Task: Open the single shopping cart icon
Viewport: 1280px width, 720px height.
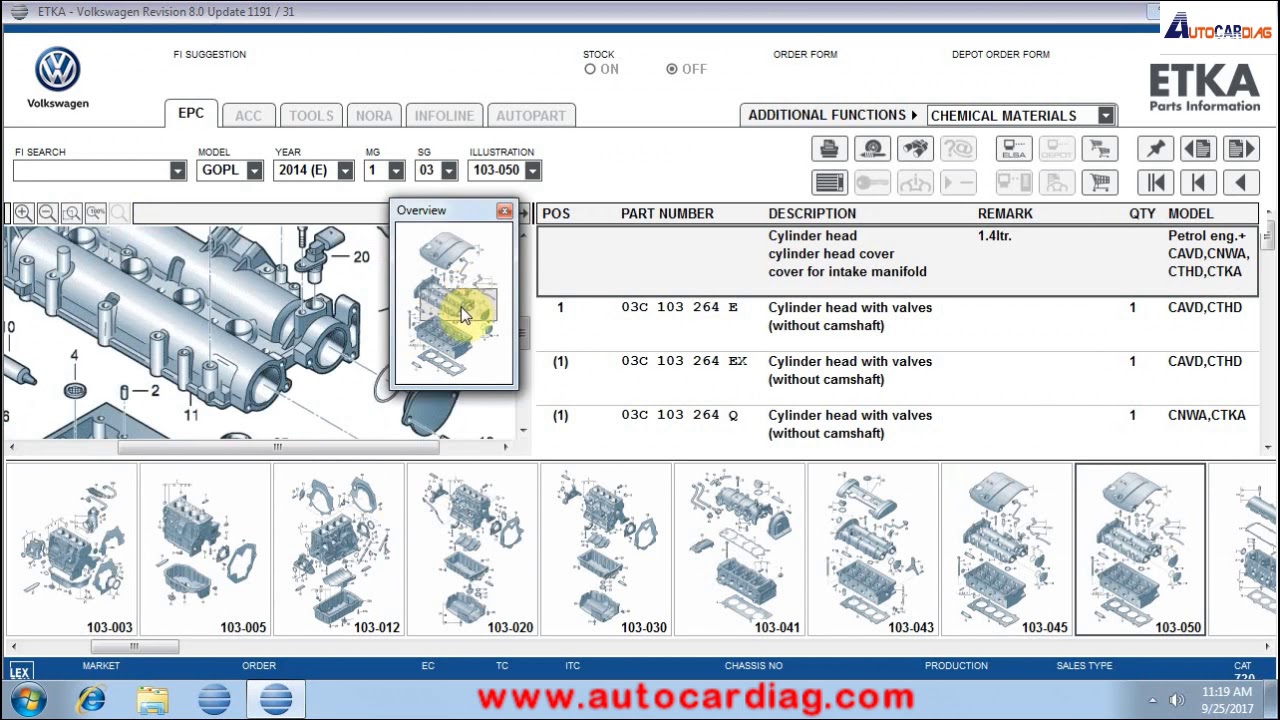Action: pyautogui.click(x=1100, y=182)
